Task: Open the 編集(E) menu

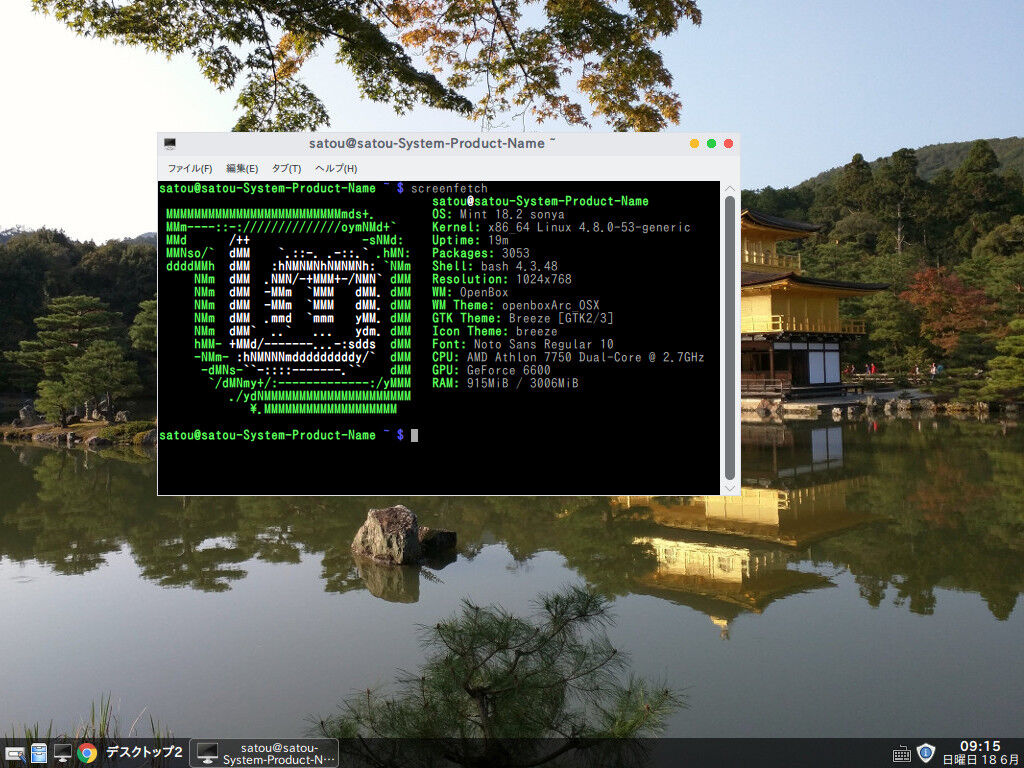Action: 240,167
